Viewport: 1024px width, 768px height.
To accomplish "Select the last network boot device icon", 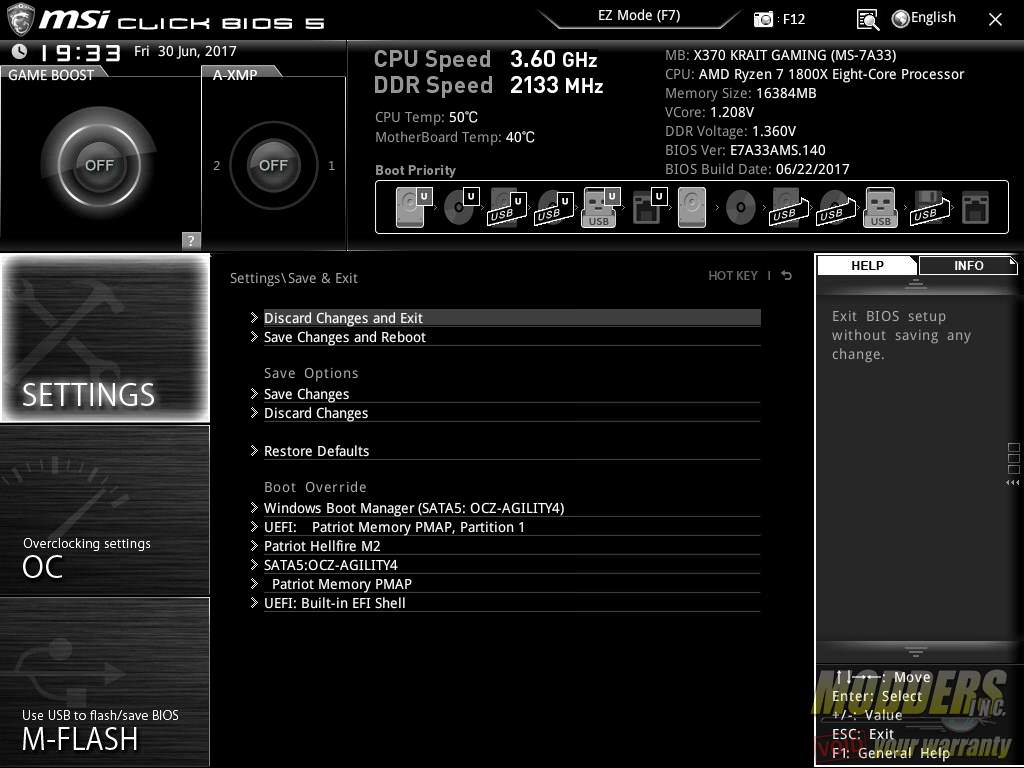I will click(x=975, y=208).
